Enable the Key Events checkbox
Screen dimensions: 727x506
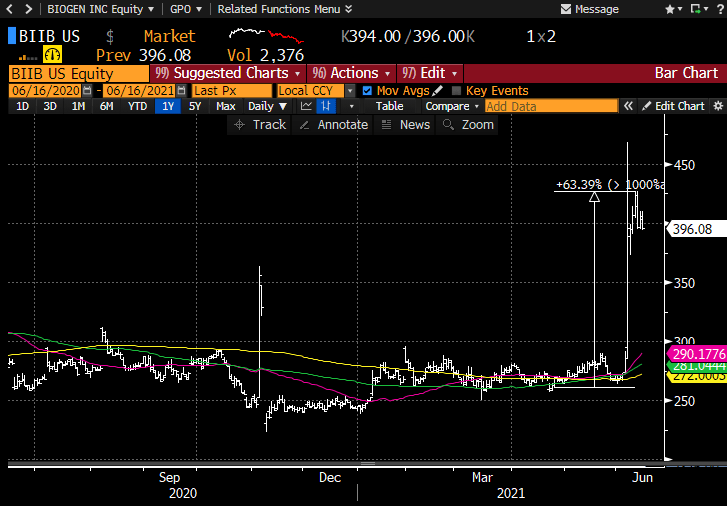click(x=456, y=90)
